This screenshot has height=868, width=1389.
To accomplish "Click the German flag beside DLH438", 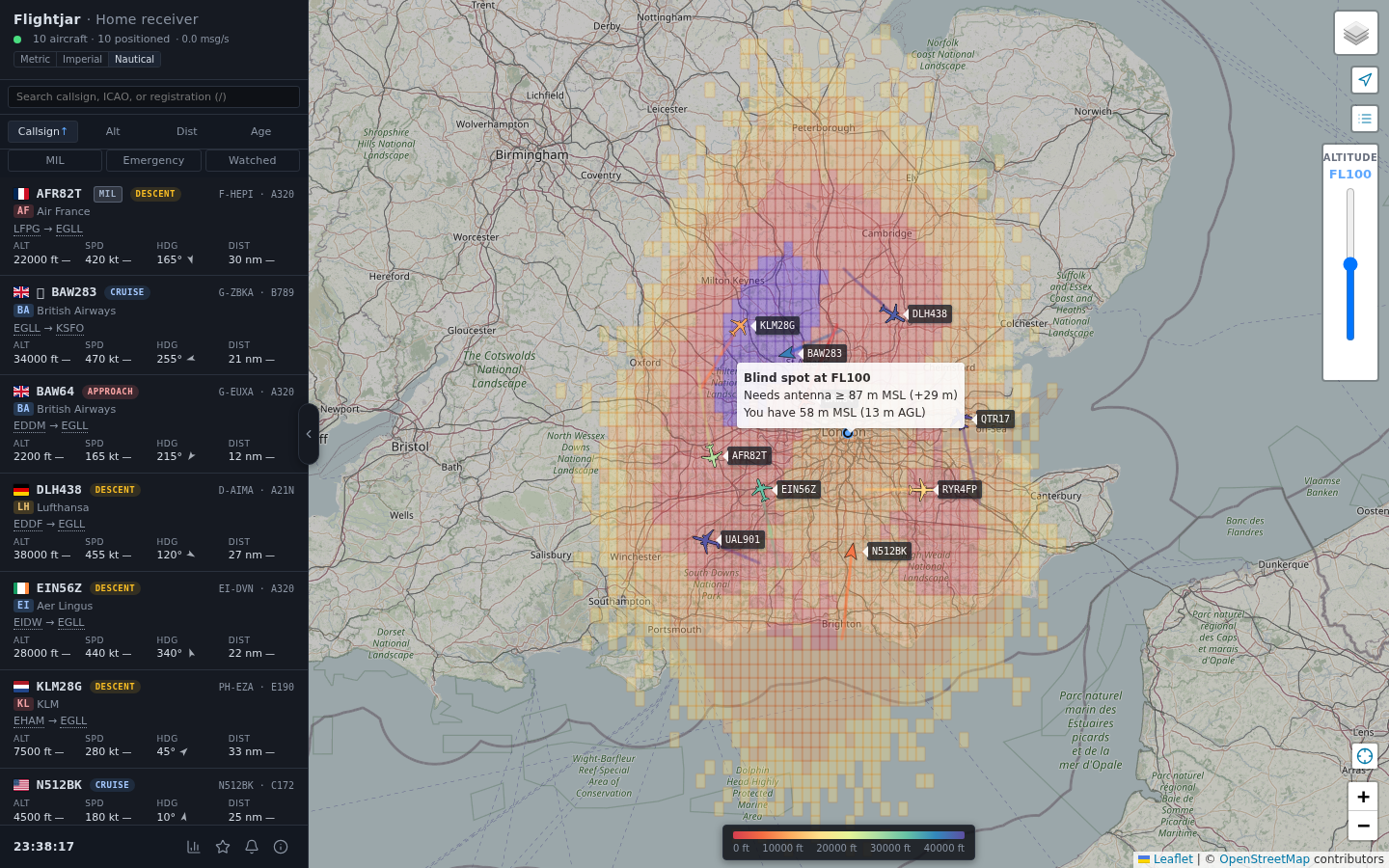I will (21, 490).
